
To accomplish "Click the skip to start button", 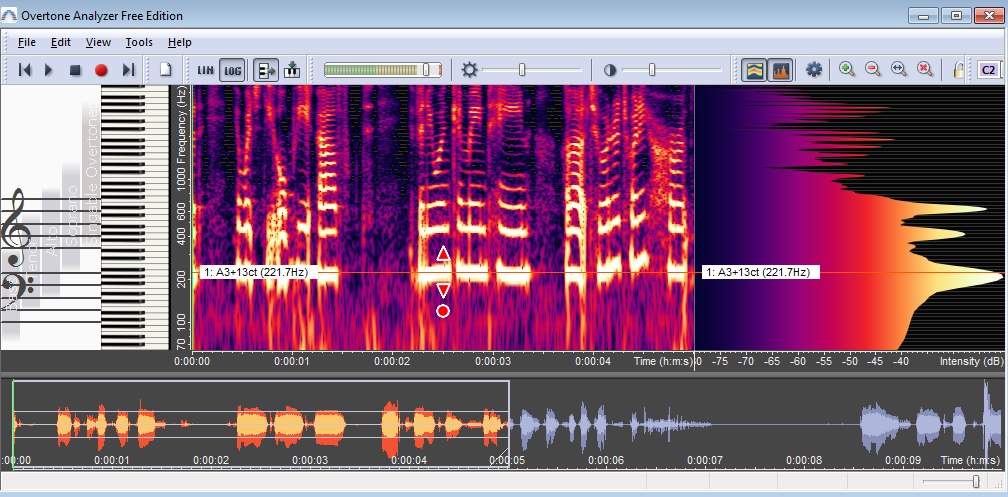I will tap(24, 70).
